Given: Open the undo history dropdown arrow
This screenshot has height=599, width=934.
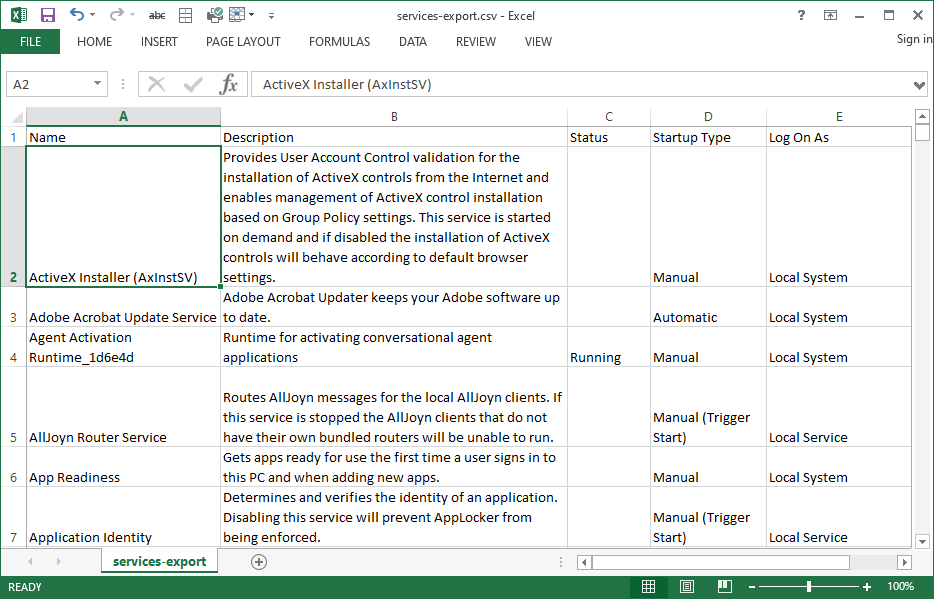Looking at the screenshot, I should point(92,15).
